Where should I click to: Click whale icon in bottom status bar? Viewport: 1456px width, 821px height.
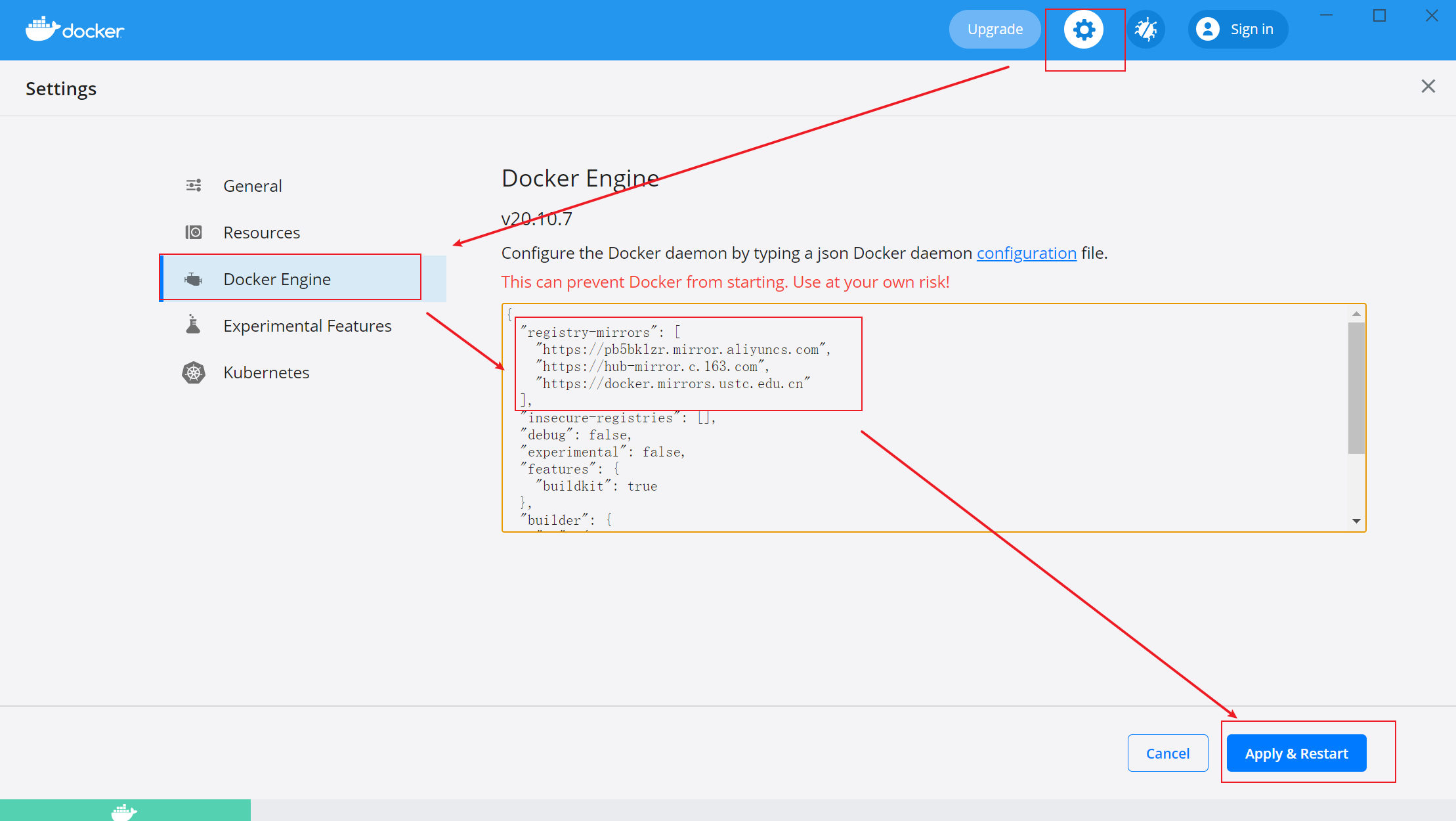(x=123, y=812)
